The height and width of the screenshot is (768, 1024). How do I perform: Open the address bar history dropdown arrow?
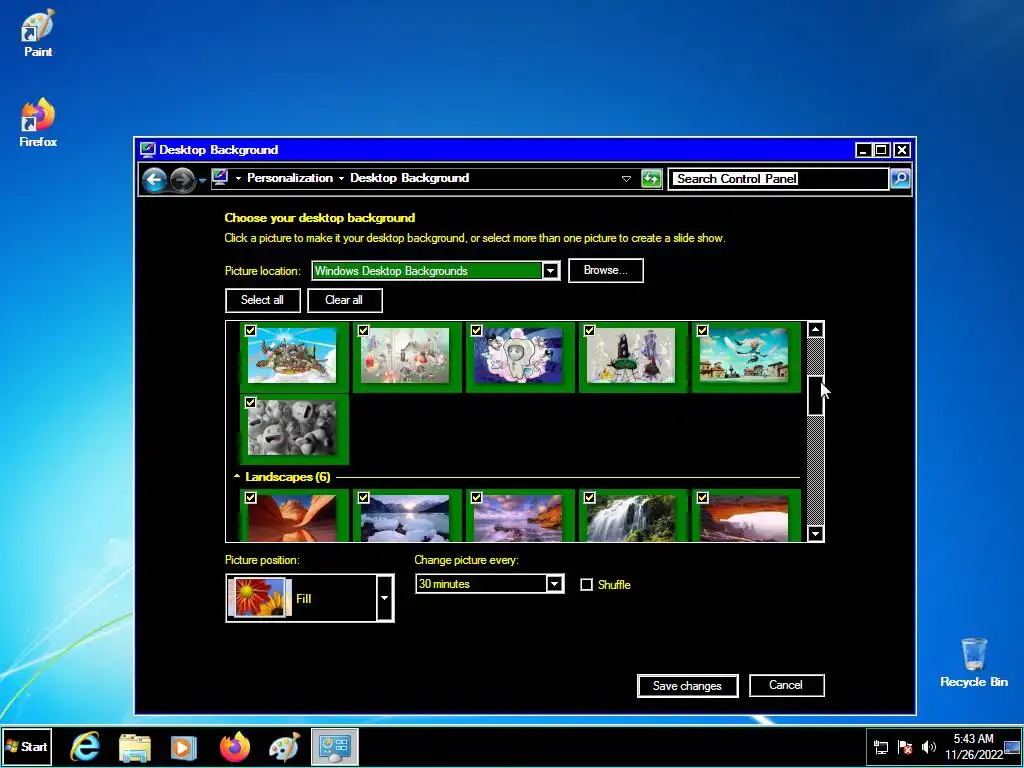(626, 178)
